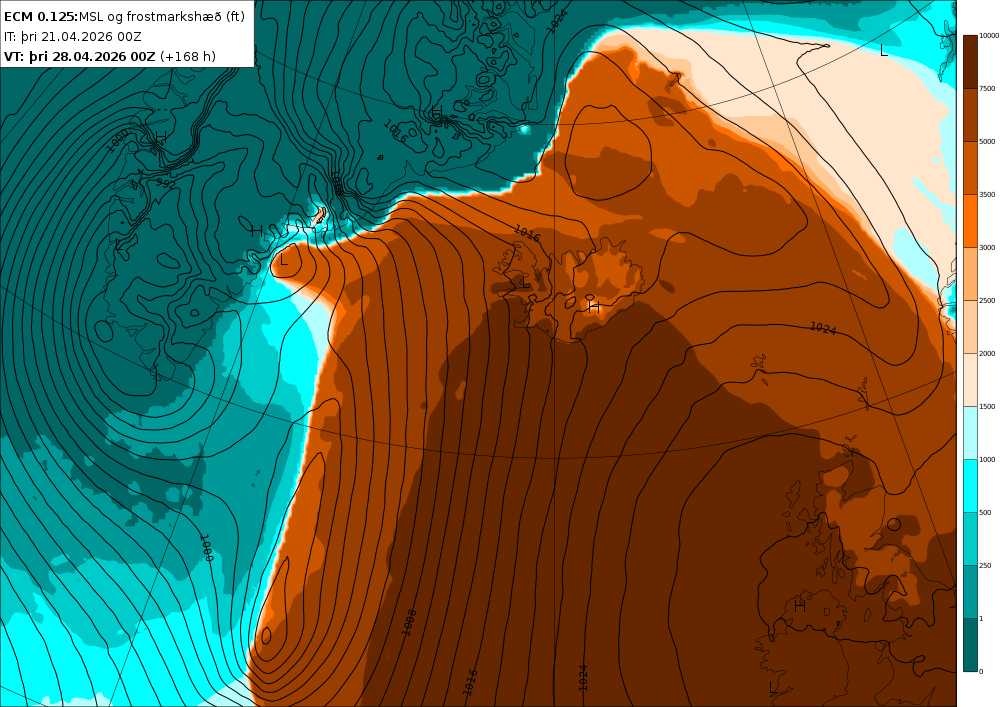
Task: Click the legend value '5000'
Action: click(987, 142)
